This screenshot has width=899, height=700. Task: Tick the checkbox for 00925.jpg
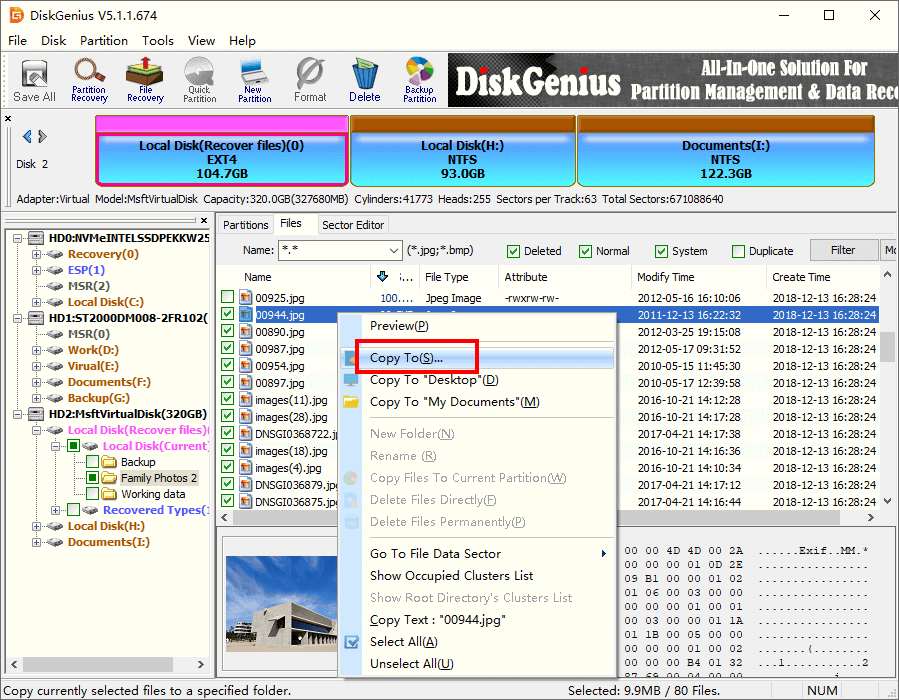228,298
